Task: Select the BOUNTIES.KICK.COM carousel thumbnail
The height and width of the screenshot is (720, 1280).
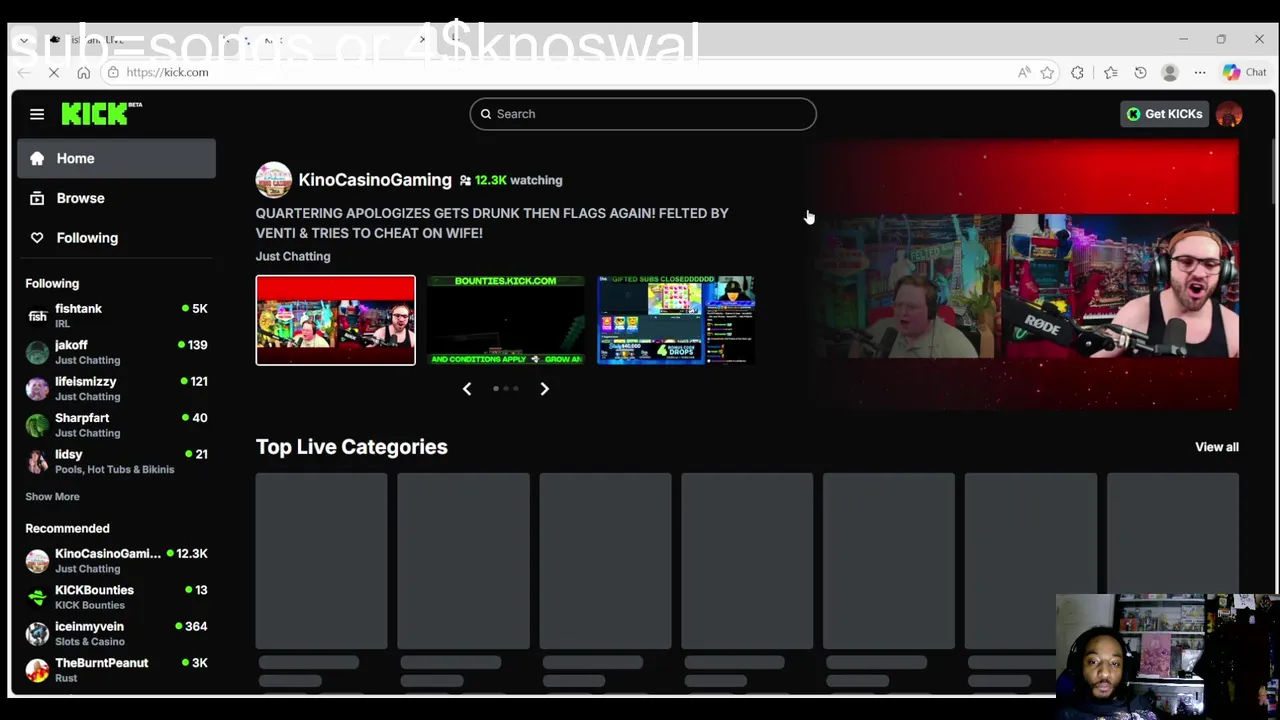Action: [x=506, y=320]
